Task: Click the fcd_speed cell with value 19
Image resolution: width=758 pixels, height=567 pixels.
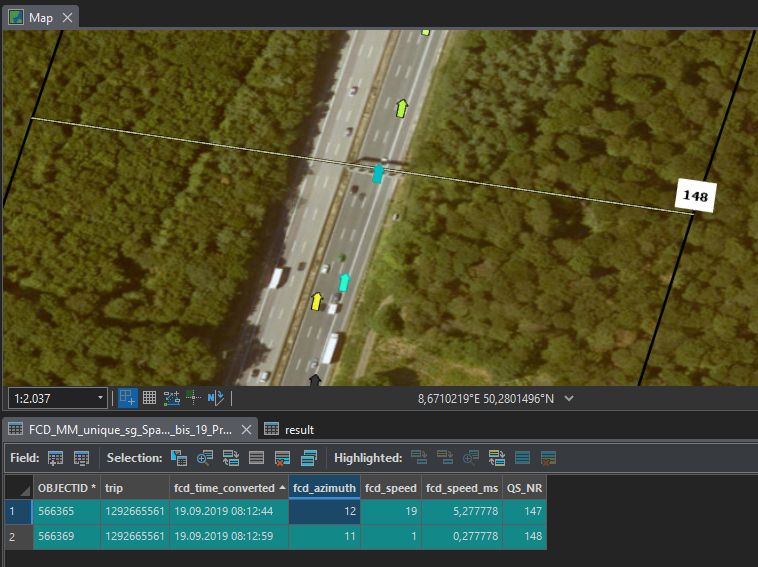Action: point(391,513)
